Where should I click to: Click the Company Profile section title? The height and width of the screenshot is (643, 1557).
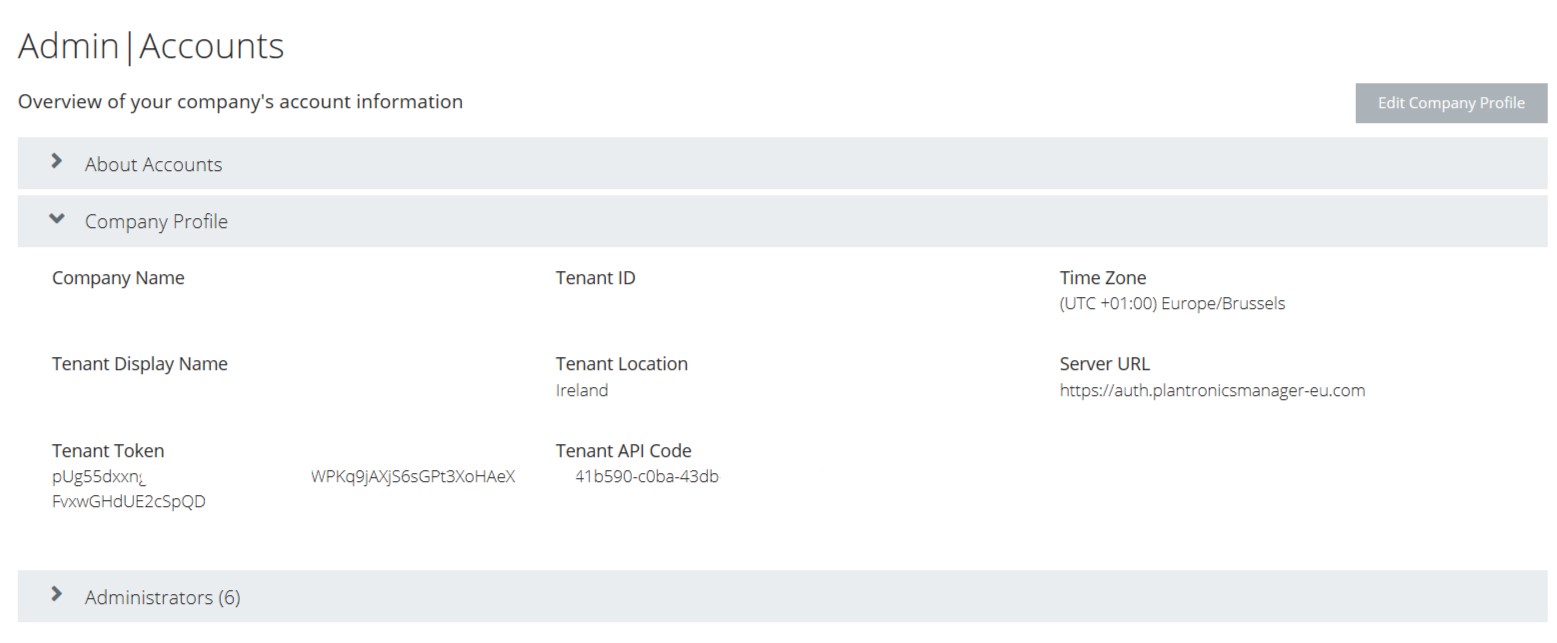[x=156, y=222]
